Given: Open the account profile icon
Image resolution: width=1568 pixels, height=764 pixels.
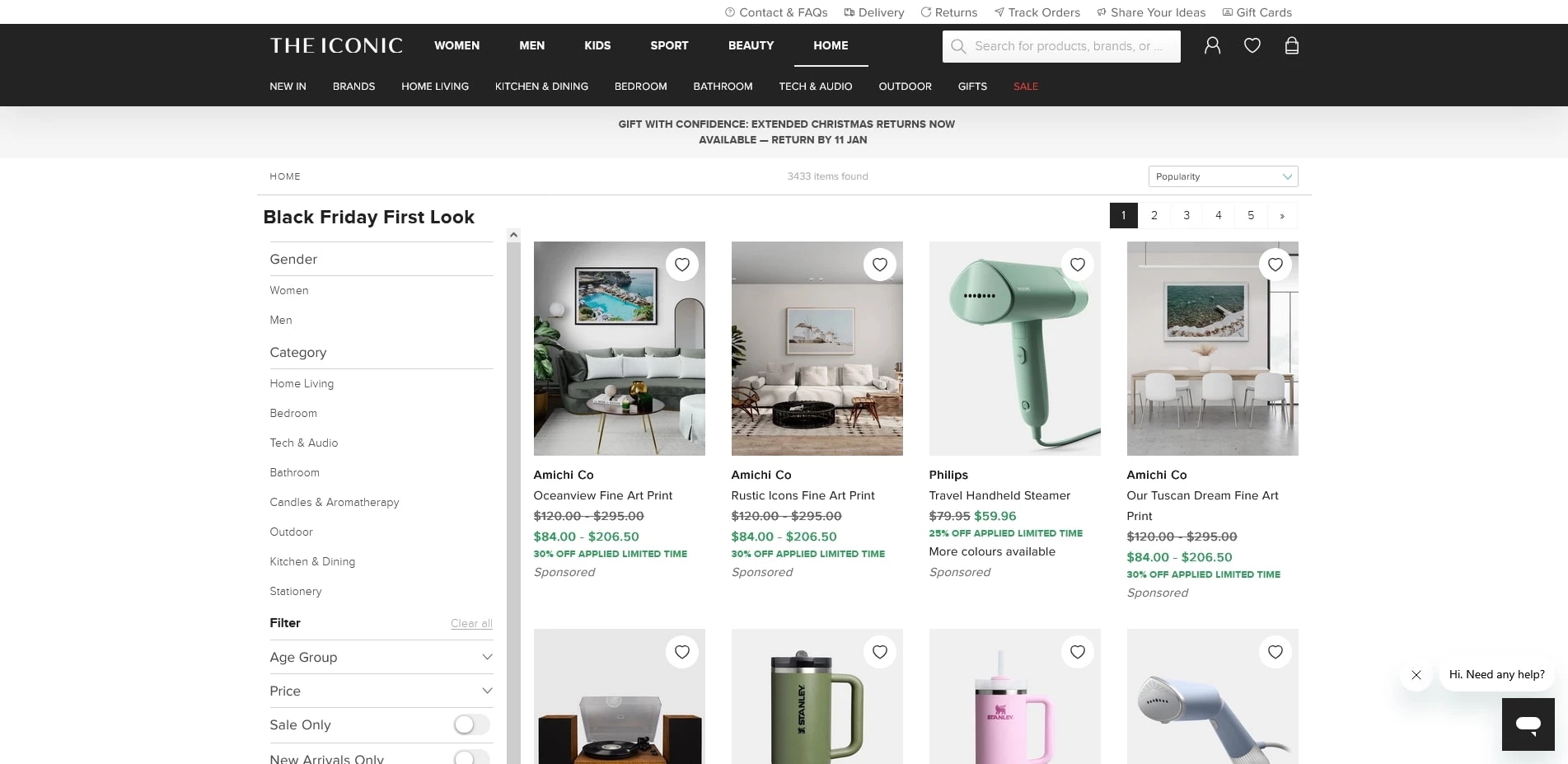Looking at the screenshot, I should (x=1212, y=46).
